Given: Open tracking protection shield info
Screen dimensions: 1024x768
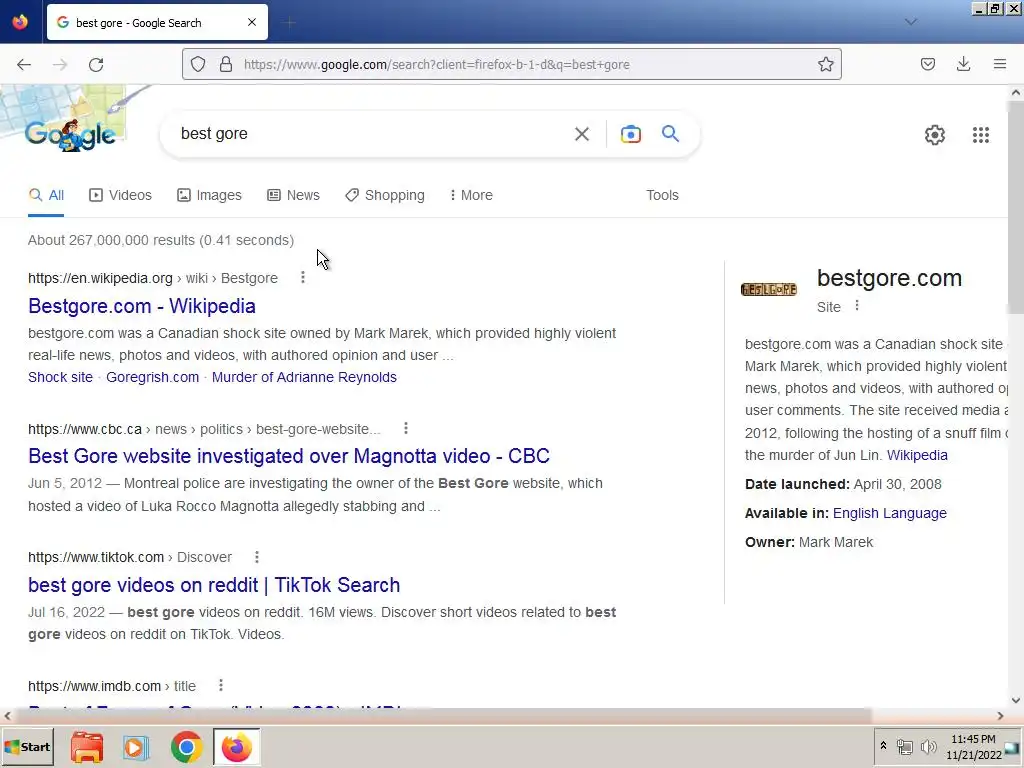Looking at the screenshot, I should (x=198, y=64).
